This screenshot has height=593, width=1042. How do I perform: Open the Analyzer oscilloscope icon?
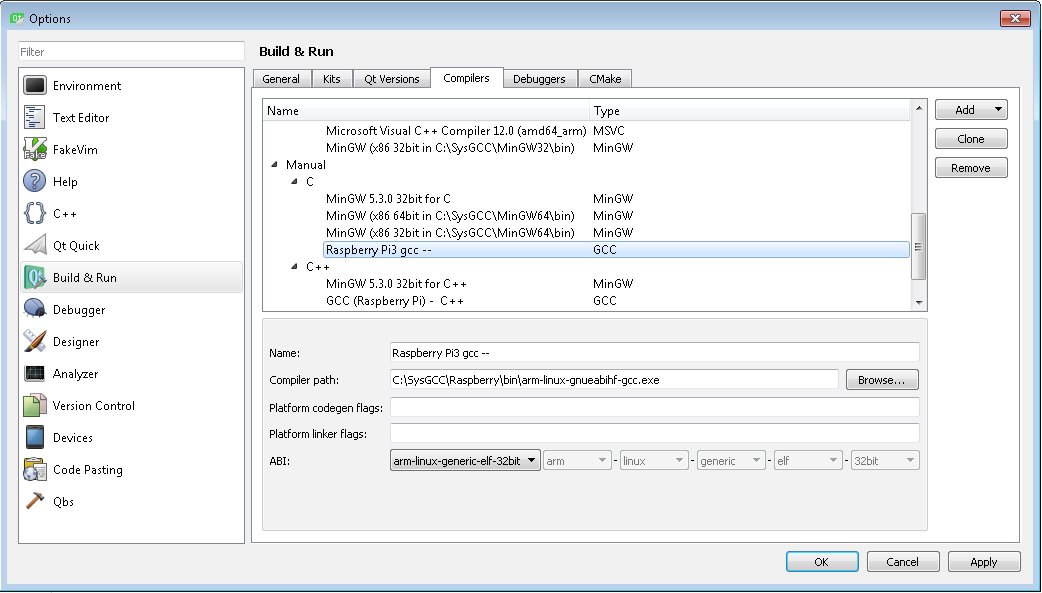point(35,374)
